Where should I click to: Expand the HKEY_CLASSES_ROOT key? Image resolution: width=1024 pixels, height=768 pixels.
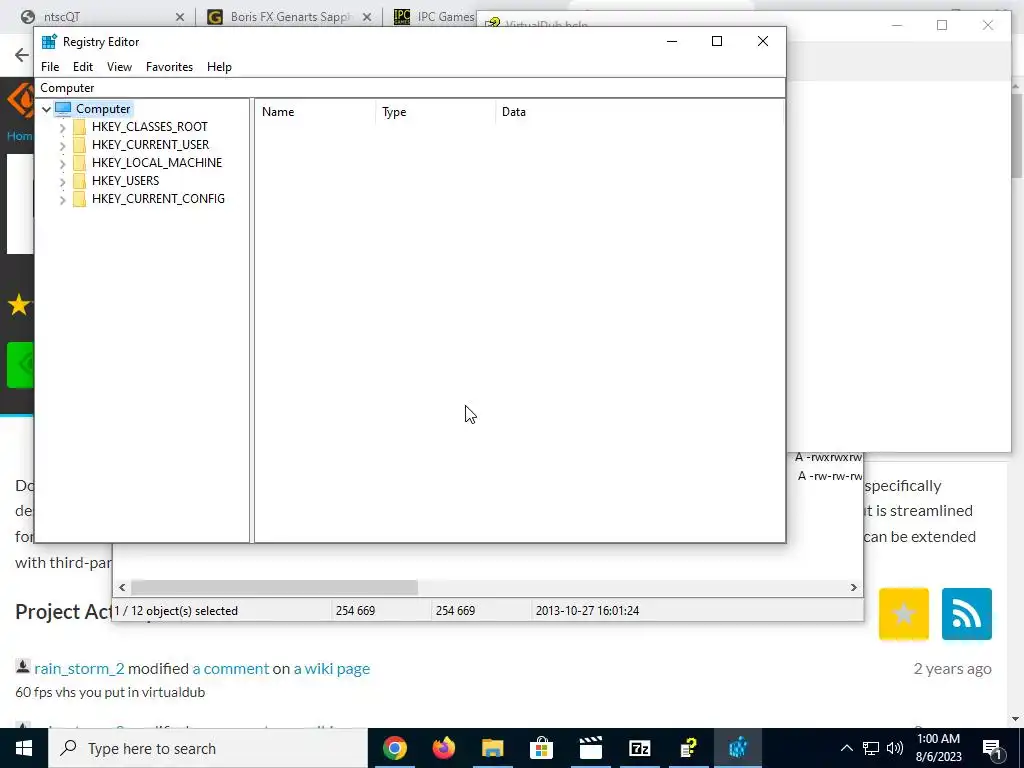click(x=63, y=127)
